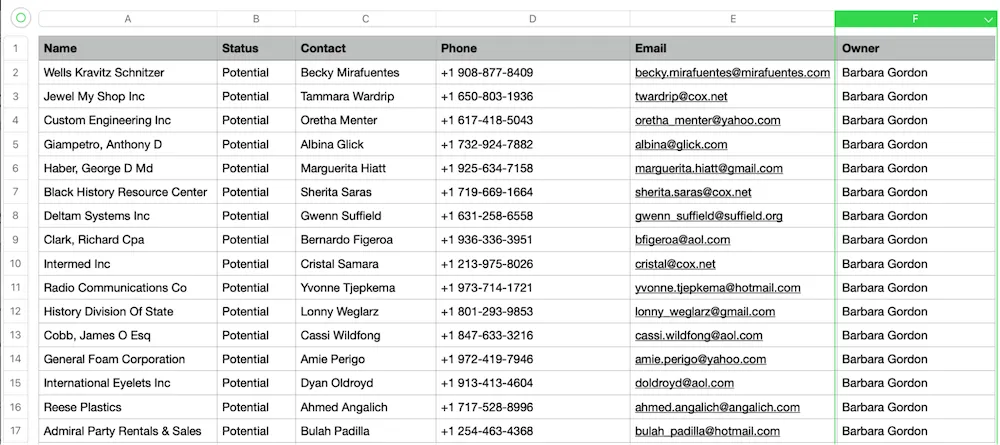Select column E header
This screenshot has height=445, width=1000.
[733, 19]
